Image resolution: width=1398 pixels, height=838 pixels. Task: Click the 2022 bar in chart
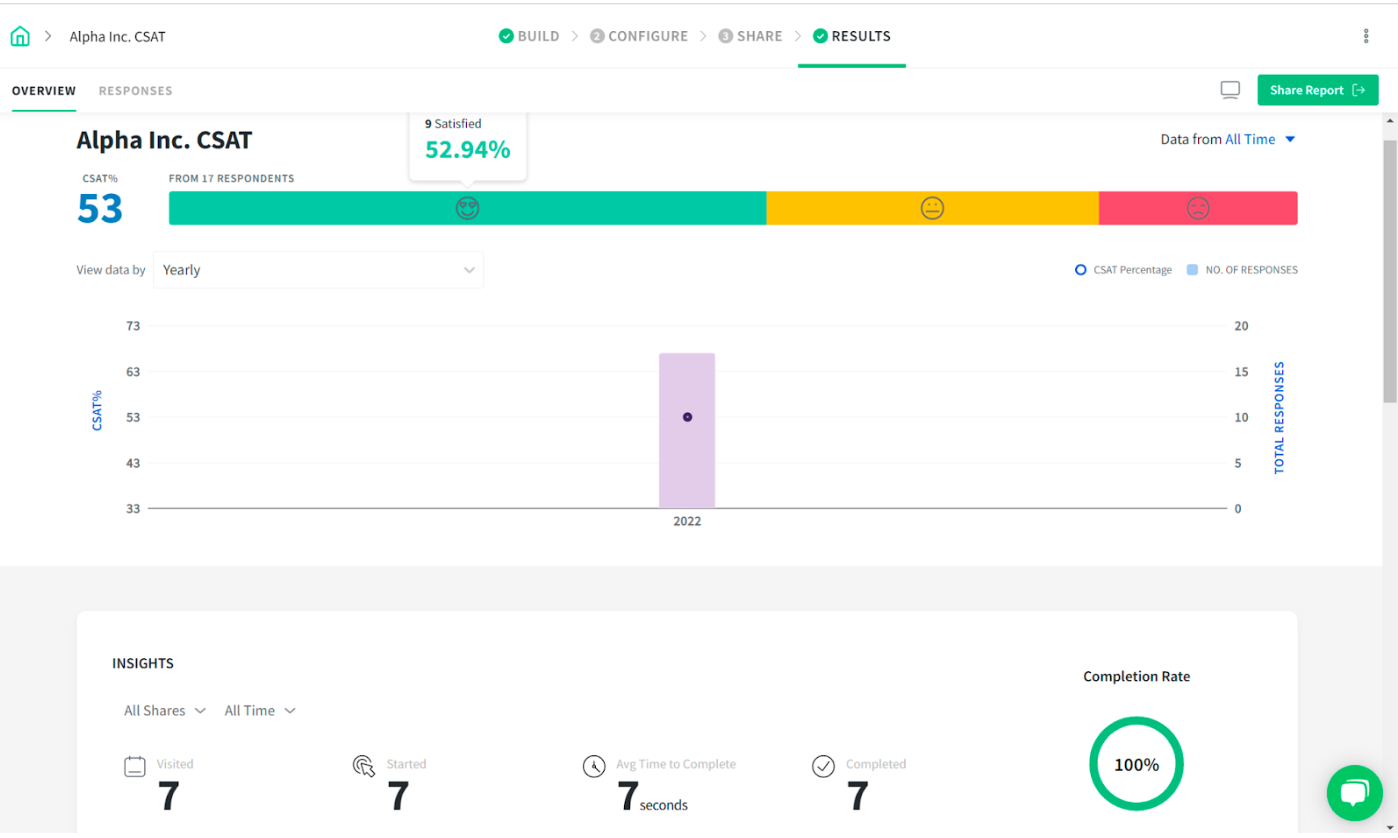pos(687,430)
